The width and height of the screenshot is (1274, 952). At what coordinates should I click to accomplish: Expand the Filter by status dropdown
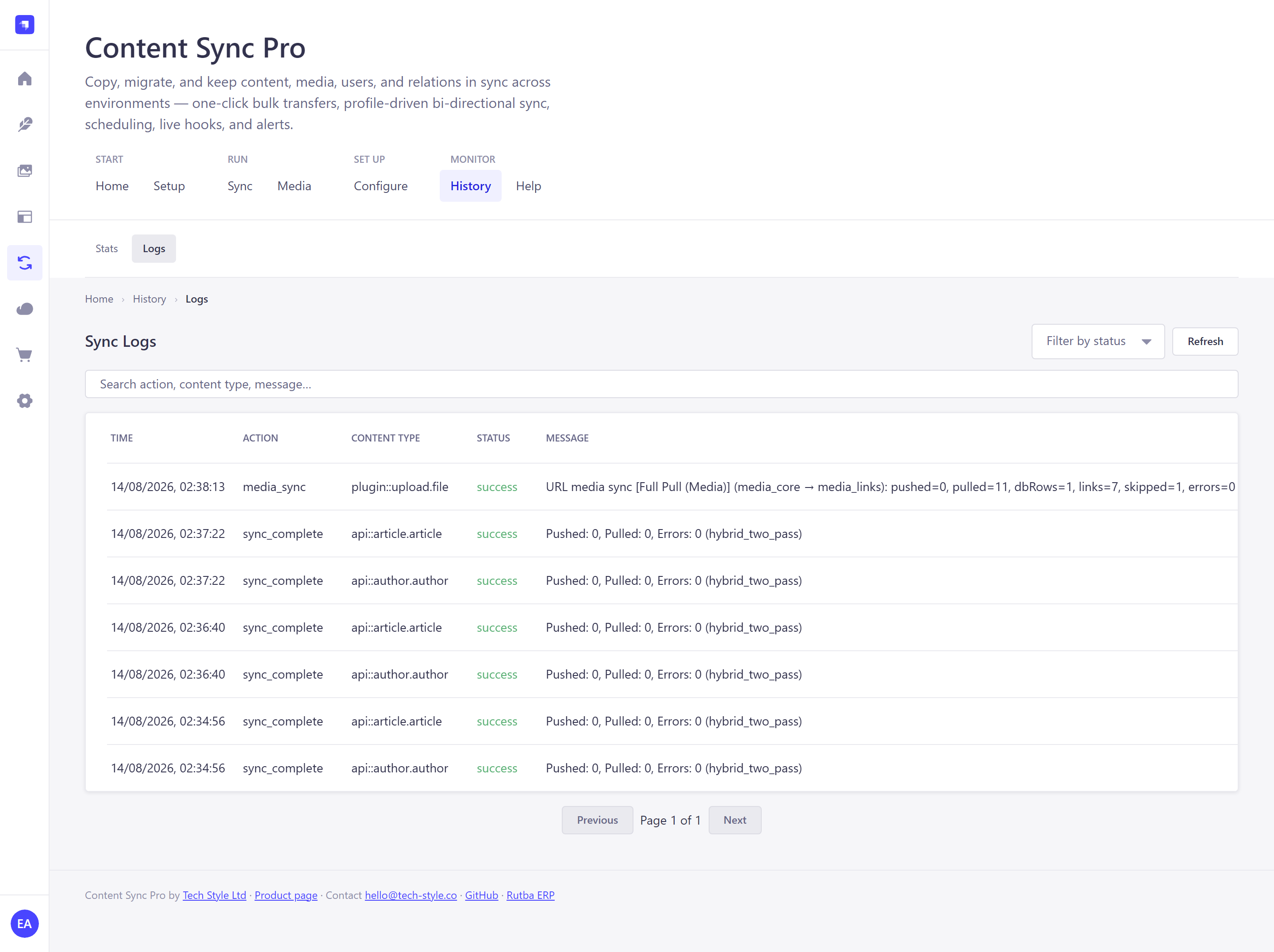(x=1098, y=342)
